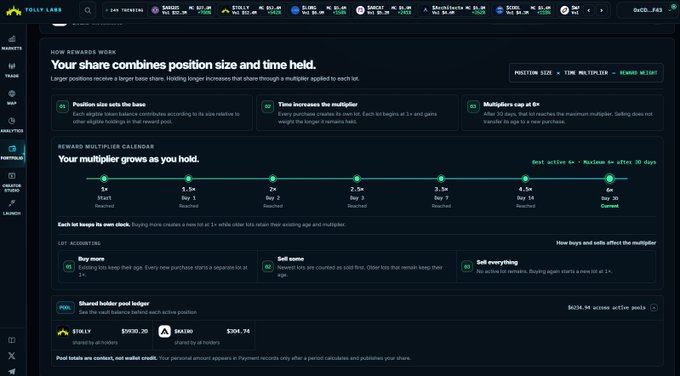680x376 pixels.
Task: Open Creator Studio from the sidebar
Action: (12, 182)
